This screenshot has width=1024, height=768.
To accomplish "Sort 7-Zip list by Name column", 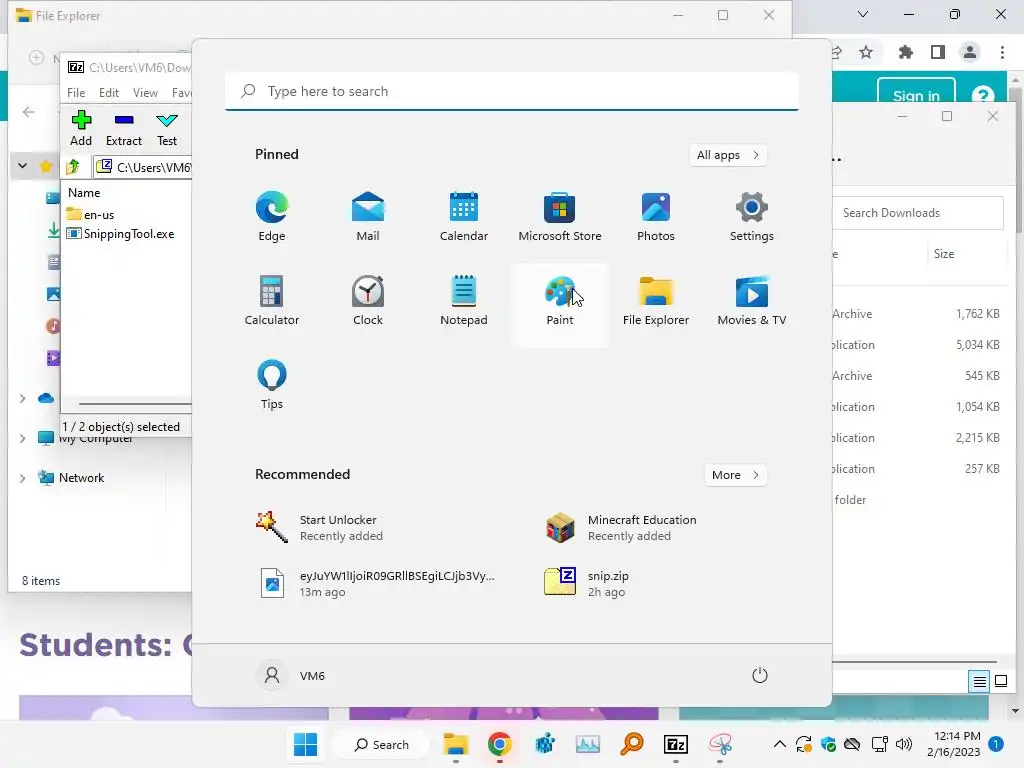I will pyautogui.click(x=84, y=193).
